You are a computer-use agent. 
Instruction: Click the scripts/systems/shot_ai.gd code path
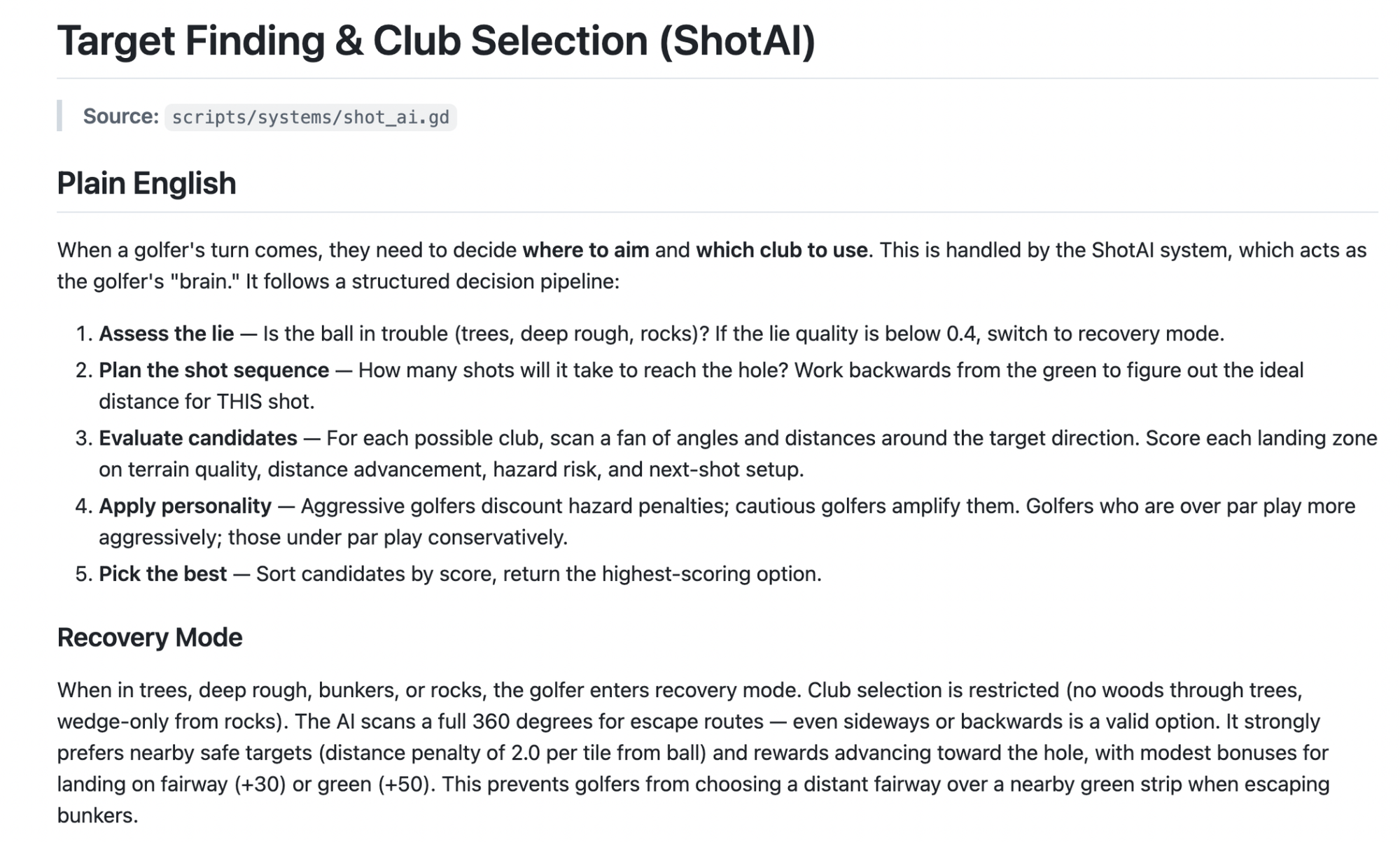[x=310, y=117]
